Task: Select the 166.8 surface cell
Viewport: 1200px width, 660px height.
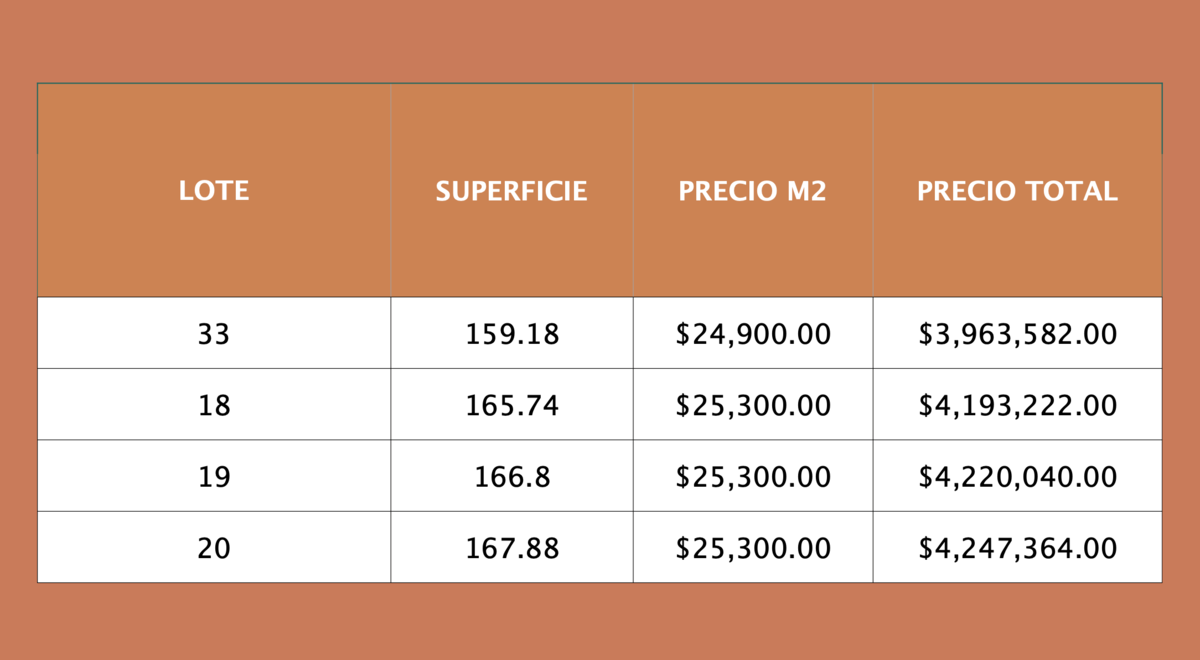Action: (512, 477)
